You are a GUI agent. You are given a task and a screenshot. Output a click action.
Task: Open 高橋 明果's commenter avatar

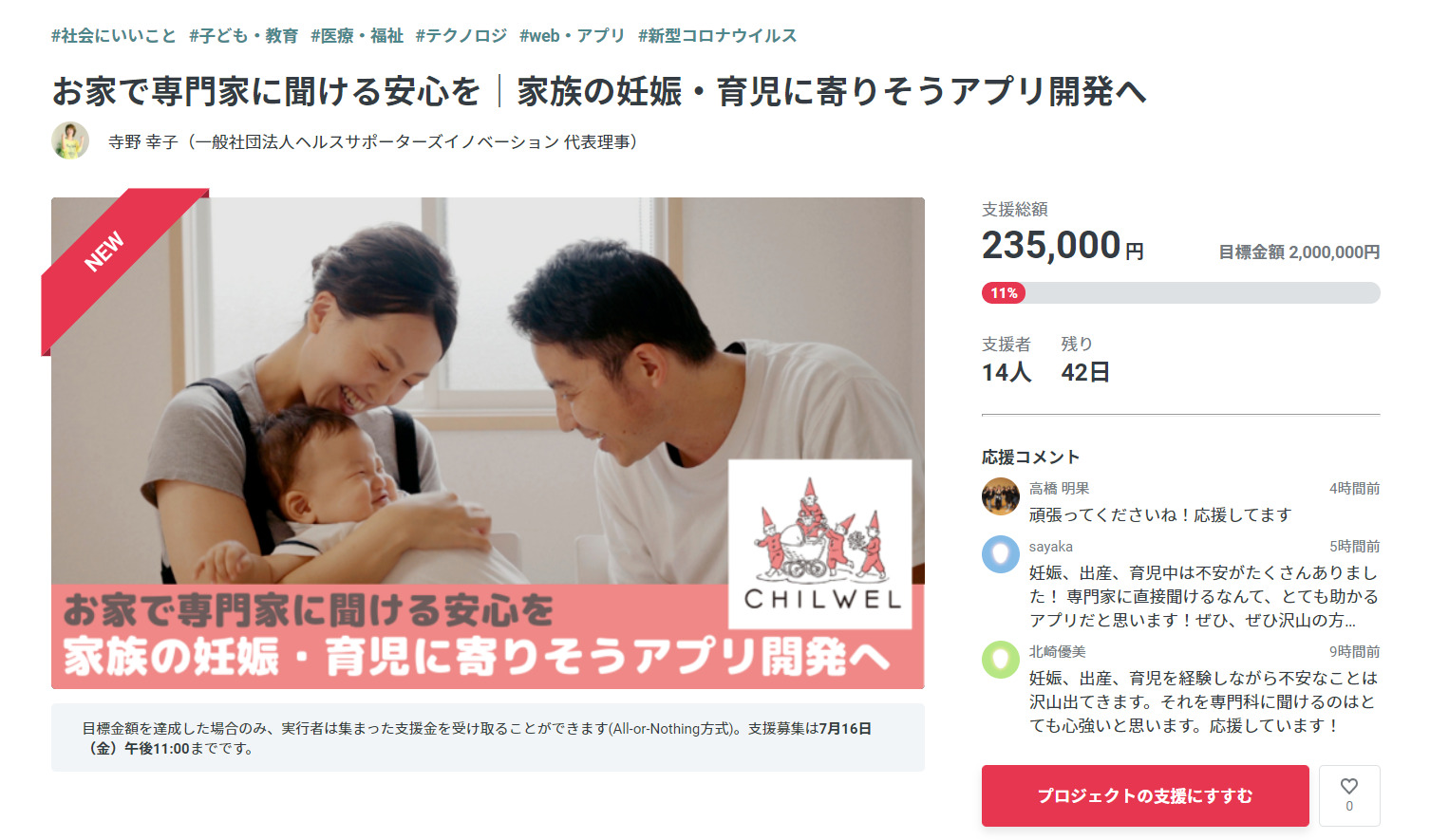click(1000, 496)
